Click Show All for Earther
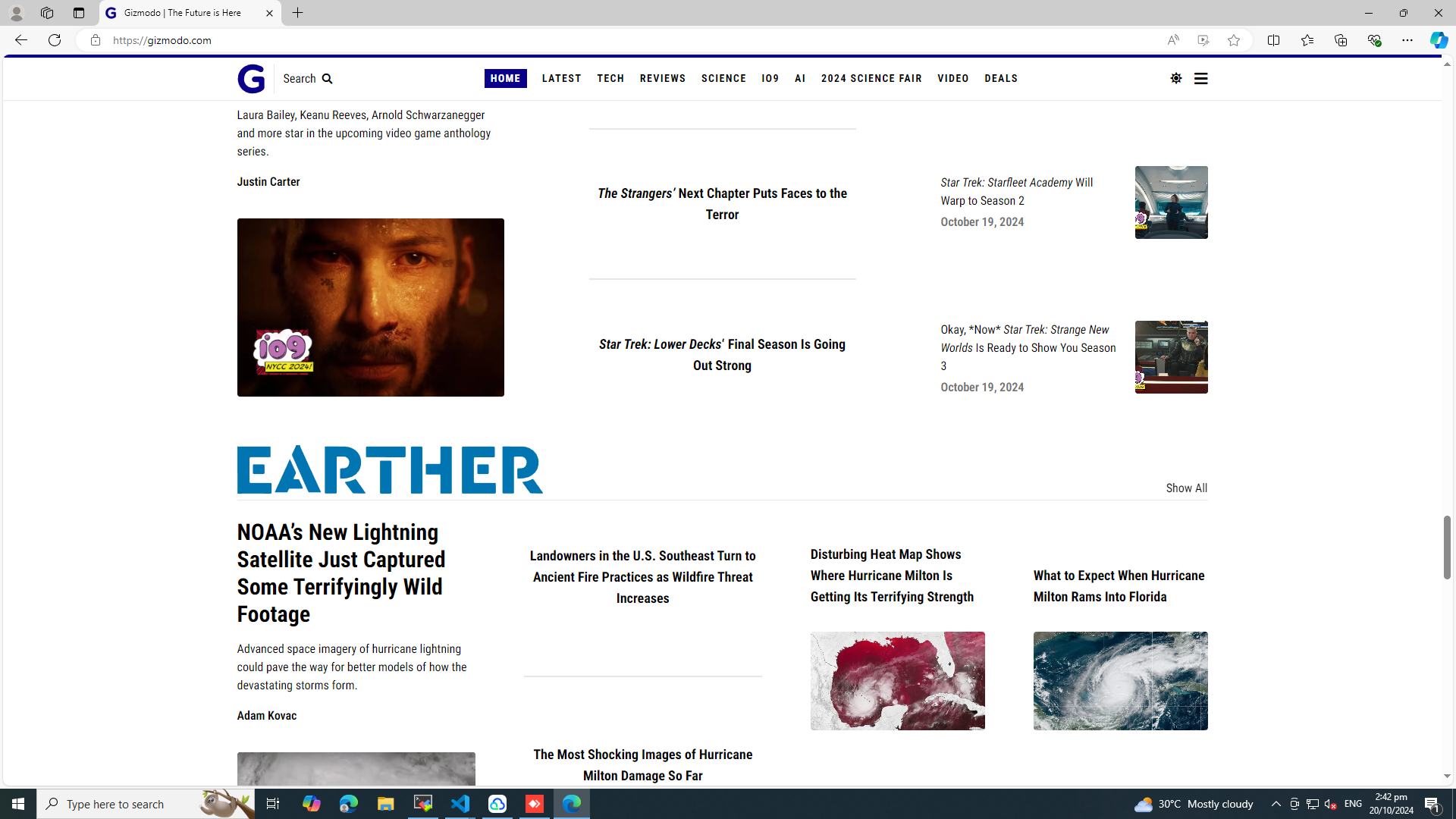Screen dimensions: 1456x819 1186,488
